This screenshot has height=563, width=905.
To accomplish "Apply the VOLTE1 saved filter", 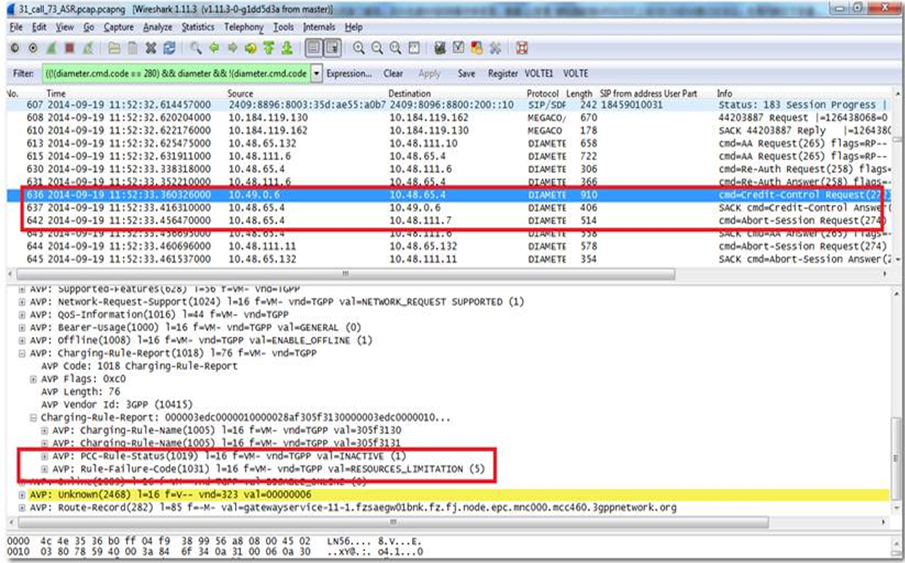I will pyautogui.click(x=538, y=74).
